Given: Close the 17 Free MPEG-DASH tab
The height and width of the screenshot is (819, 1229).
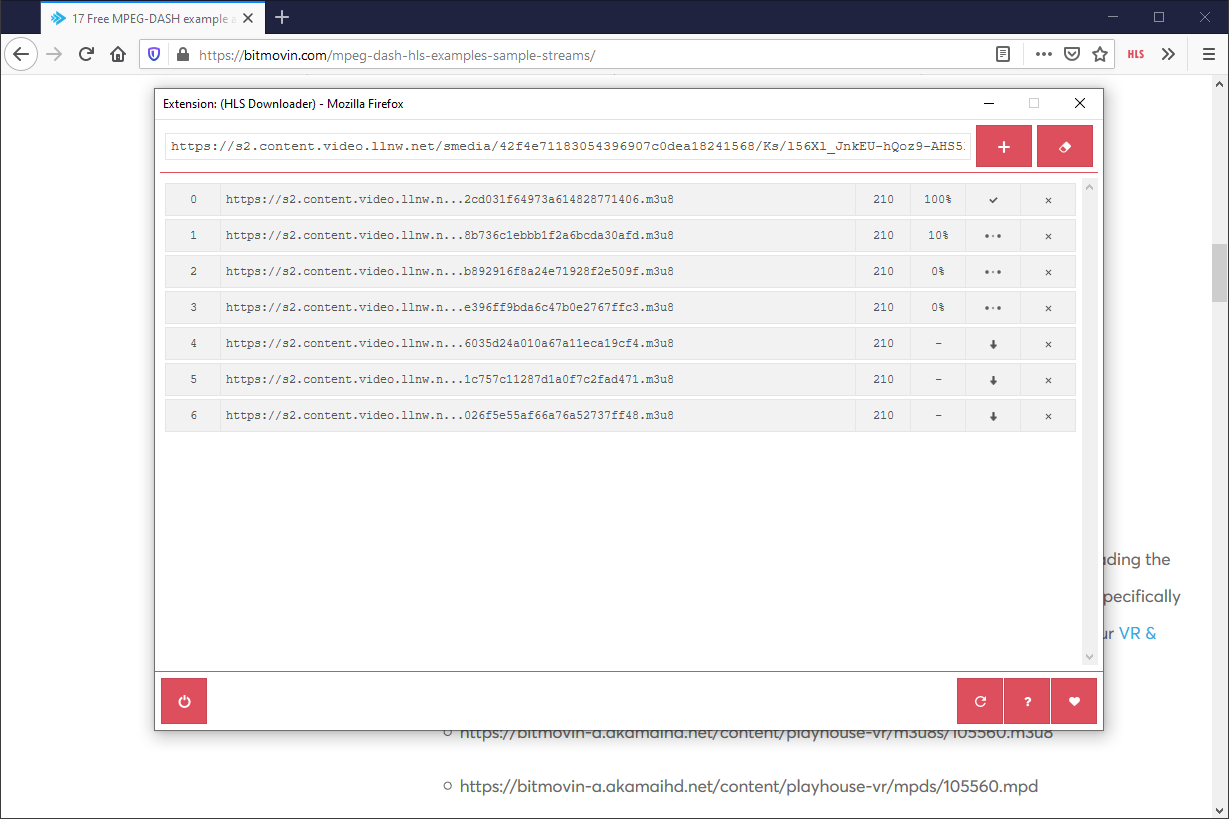Looking at the screenshot, I should coord(247,17).
